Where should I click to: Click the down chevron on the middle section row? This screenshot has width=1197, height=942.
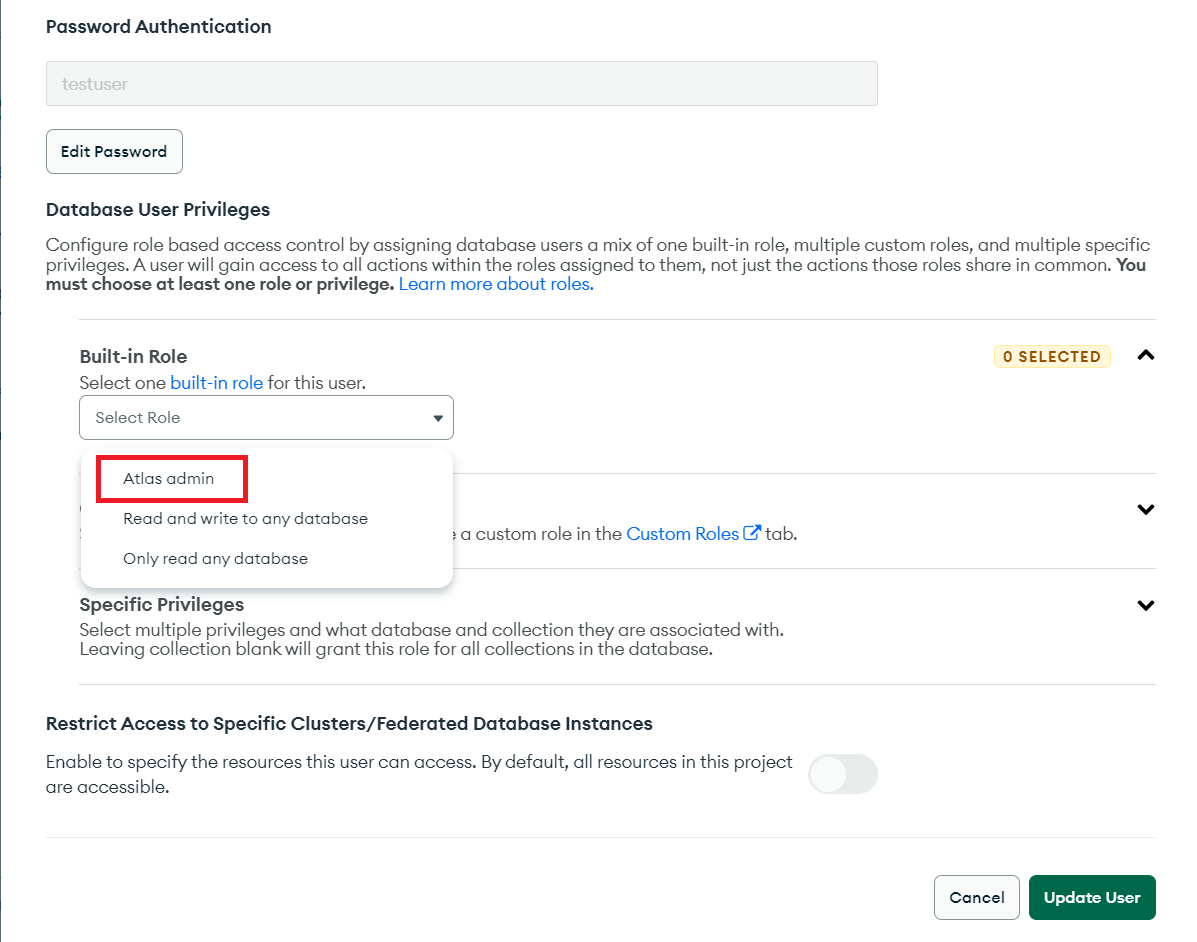pyautogui.click(x=1145, y=509)
